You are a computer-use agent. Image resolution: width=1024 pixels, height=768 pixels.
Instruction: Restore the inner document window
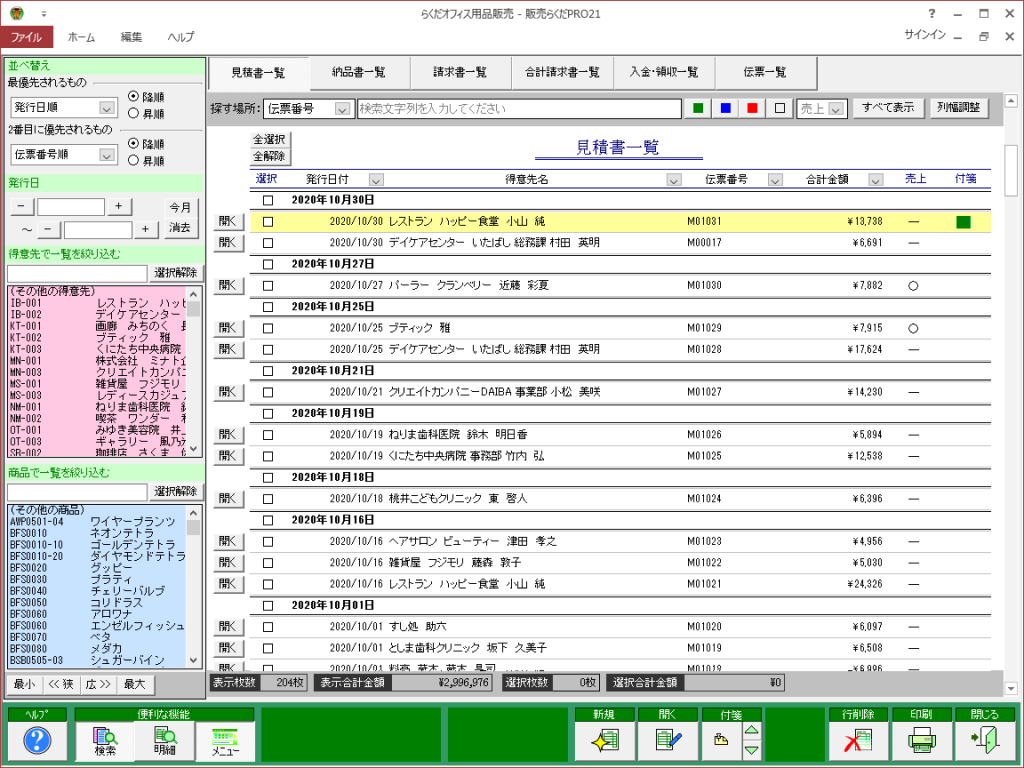tap(984, 37)
